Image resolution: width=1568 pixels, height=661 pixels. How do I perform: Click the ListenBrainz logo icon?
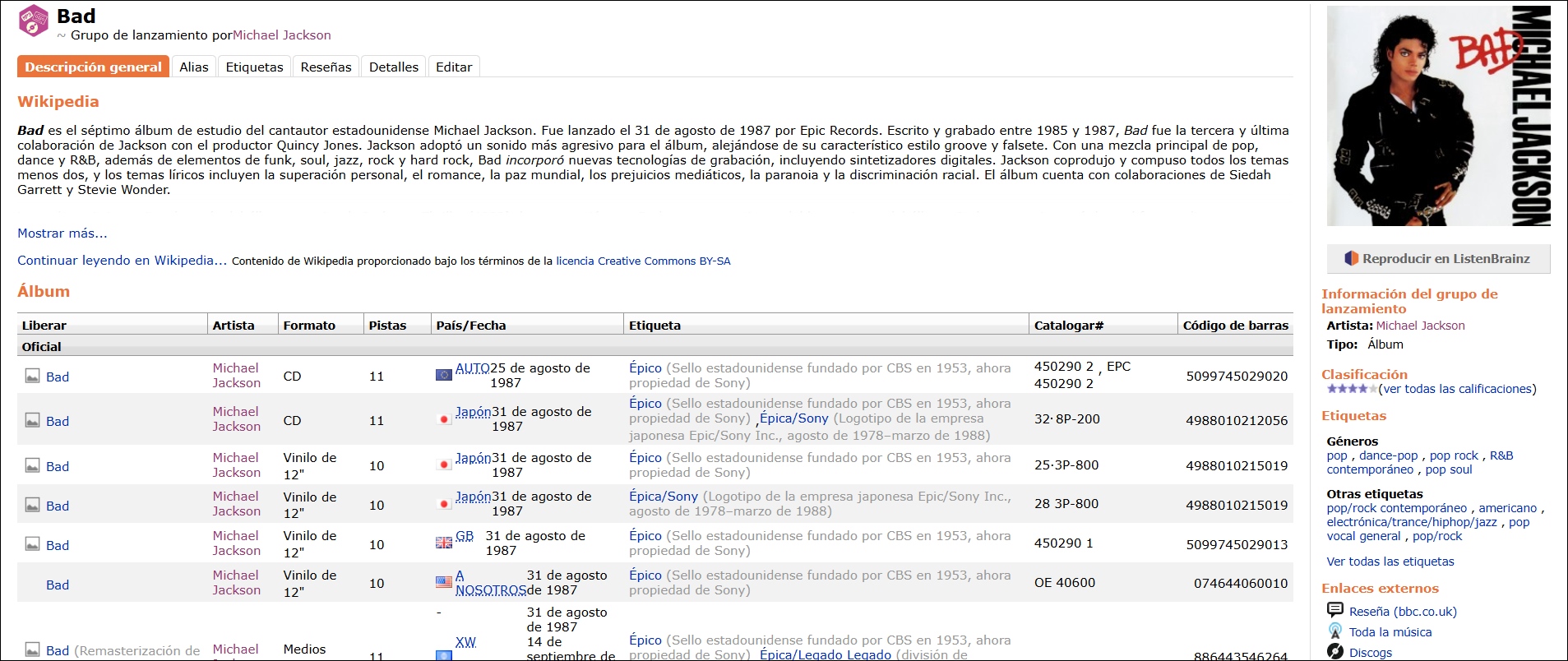pyautogui.click(x=1352, y=258)
